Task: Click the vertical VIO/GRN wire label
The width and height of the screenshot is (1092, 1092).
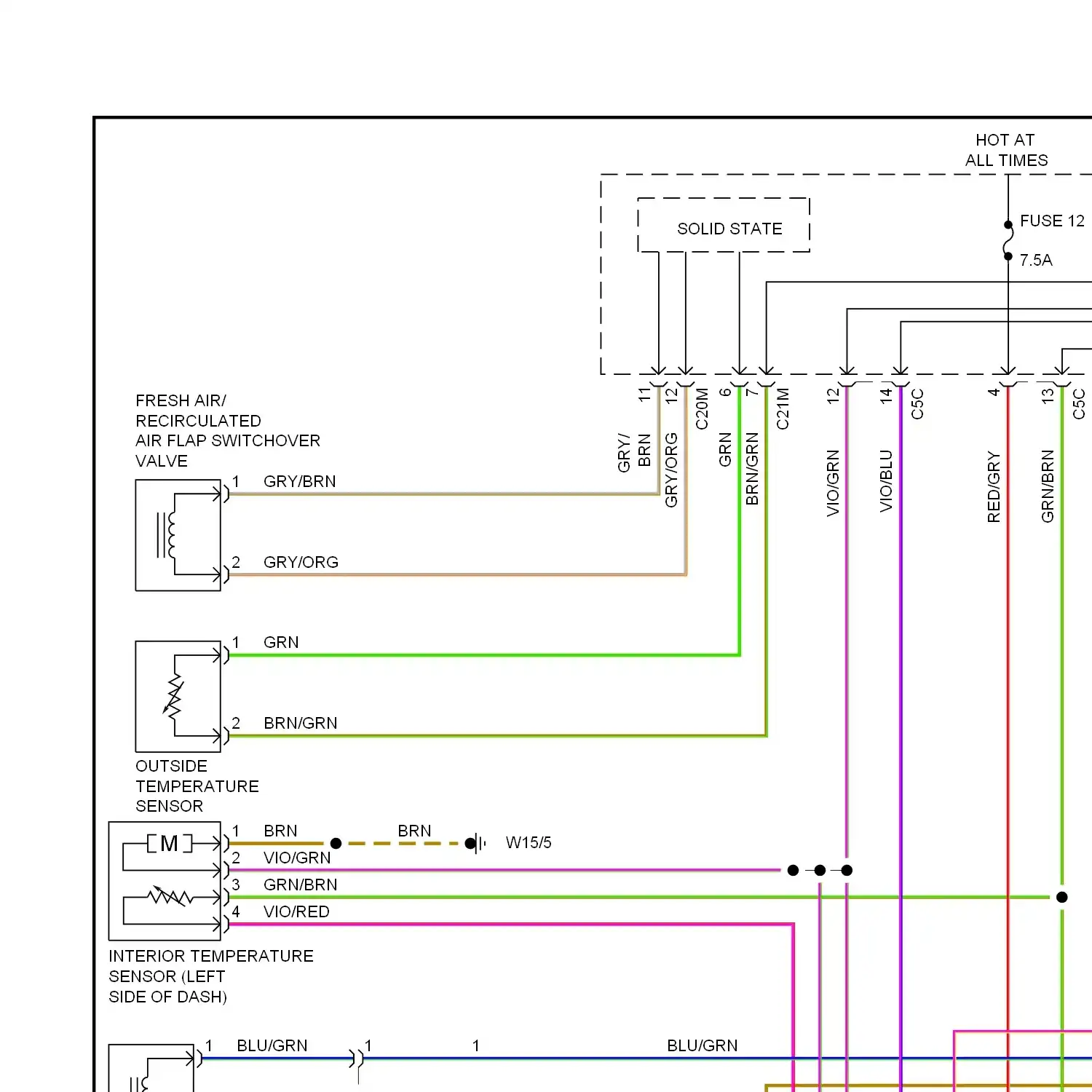Action: coord(833,483)
